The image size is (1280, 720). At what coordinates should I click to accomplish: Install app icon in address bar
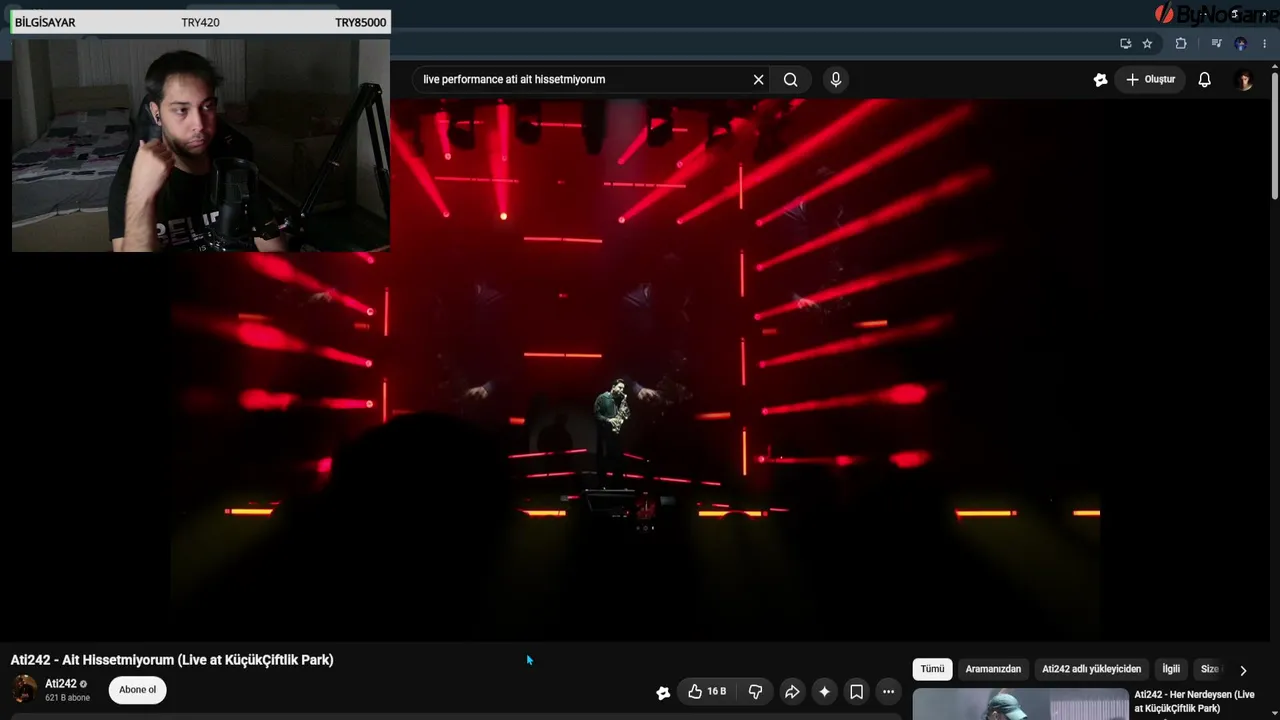point(1126,43)
